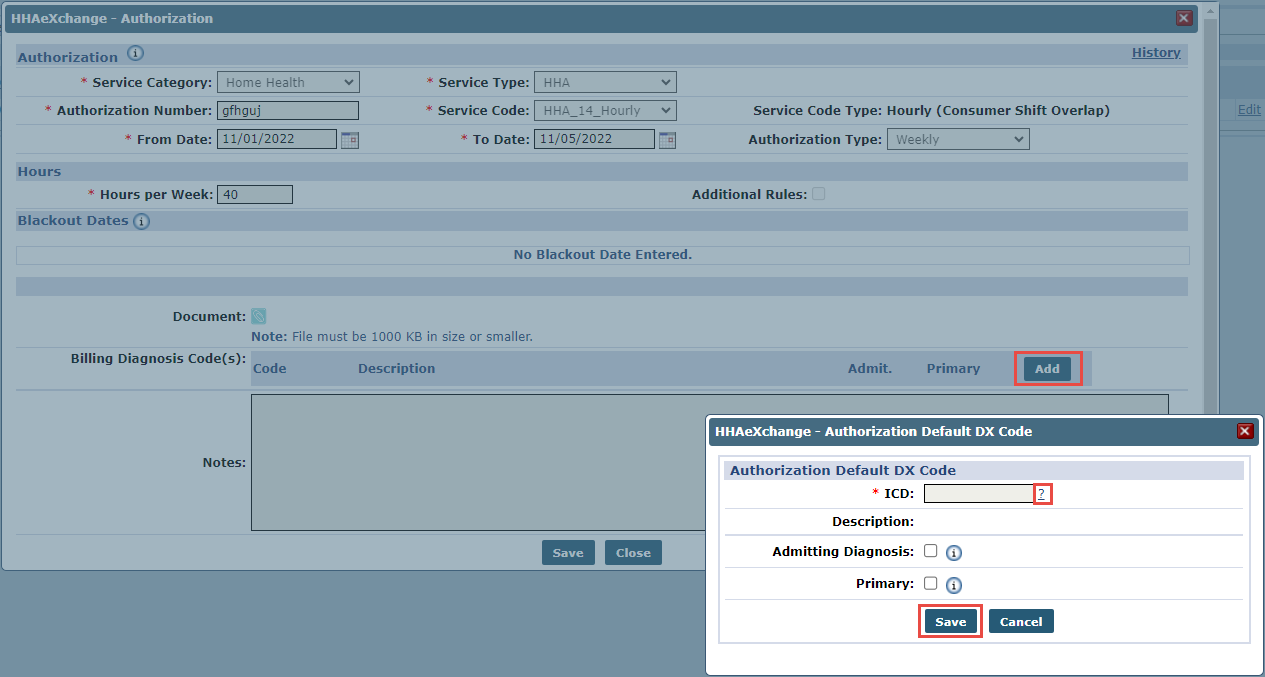Click the No Blackout Date Entered message

point(603,255)
